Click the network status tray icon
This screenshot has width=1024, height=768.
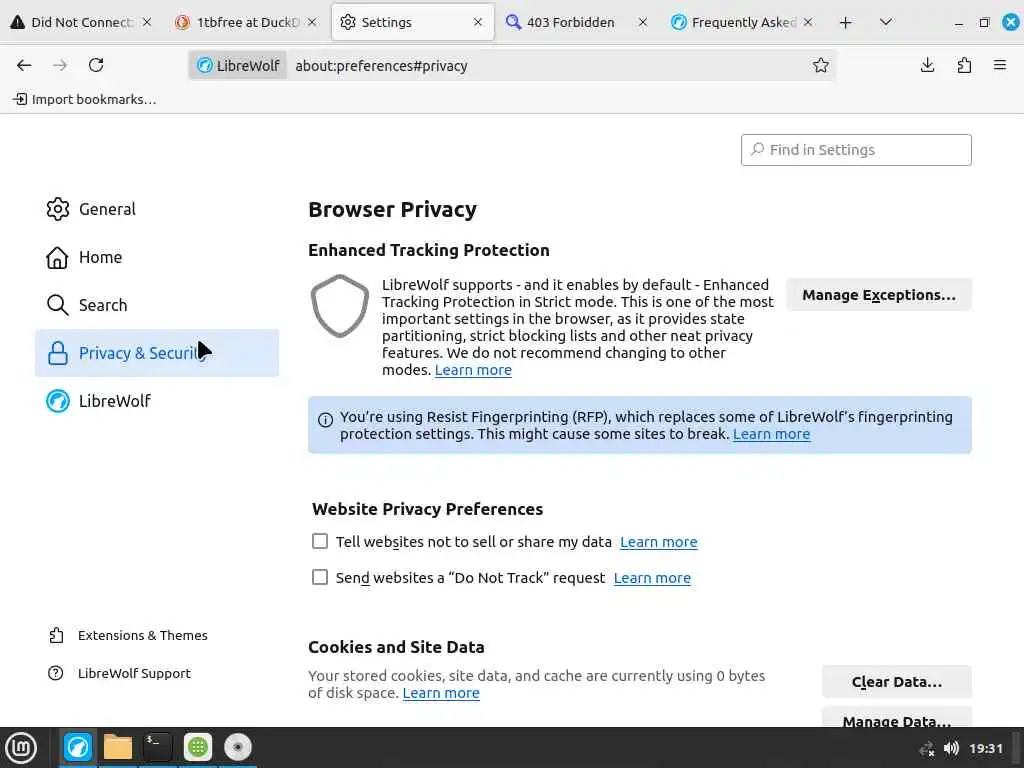pyautogui.click(x=926, y=748)
